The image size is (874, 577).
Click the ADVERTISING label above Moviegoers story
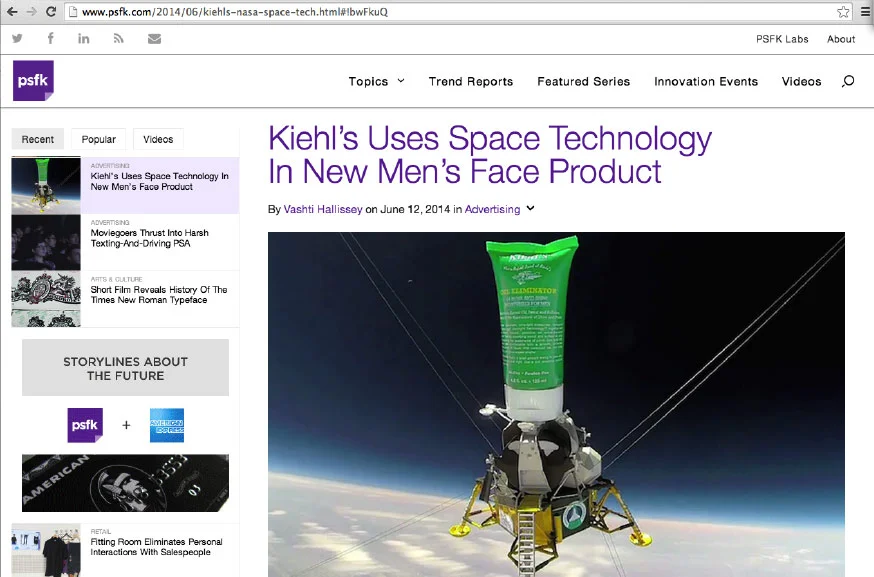pos(110,222)
